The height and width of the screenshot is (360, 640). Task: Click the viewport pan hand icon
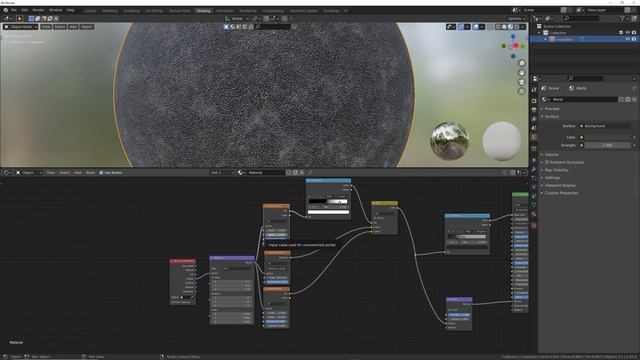(x=522, y=73)
